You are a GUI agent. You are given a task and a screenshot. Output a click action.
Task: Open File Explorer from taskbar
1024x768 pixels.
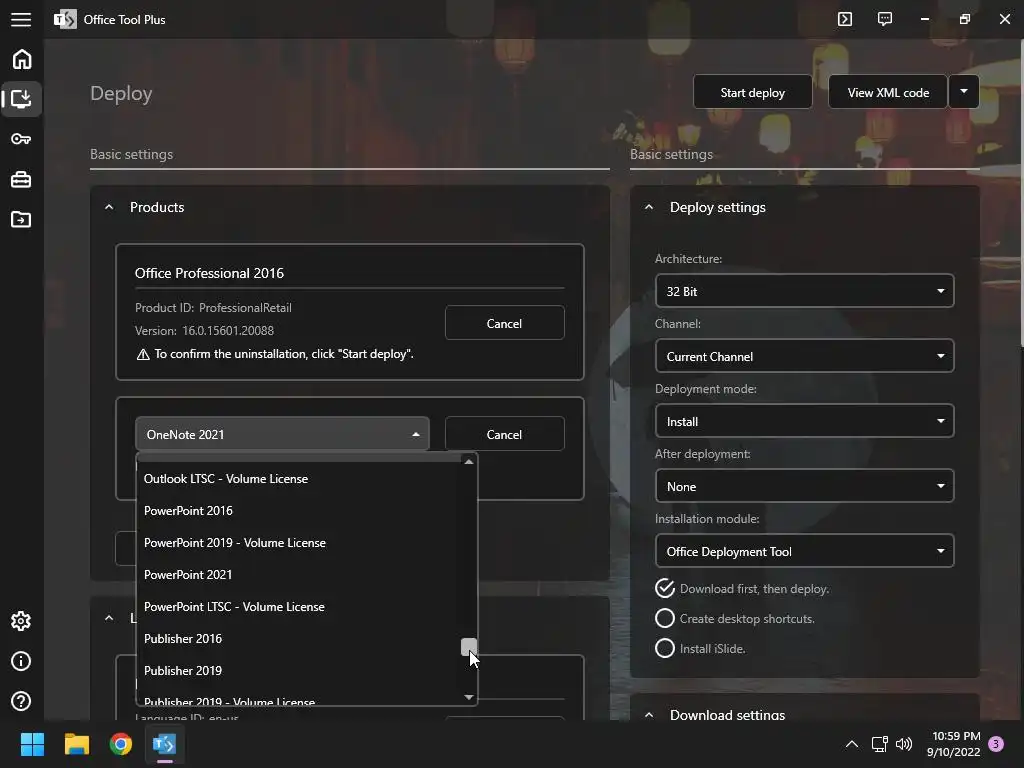(76, 744)
